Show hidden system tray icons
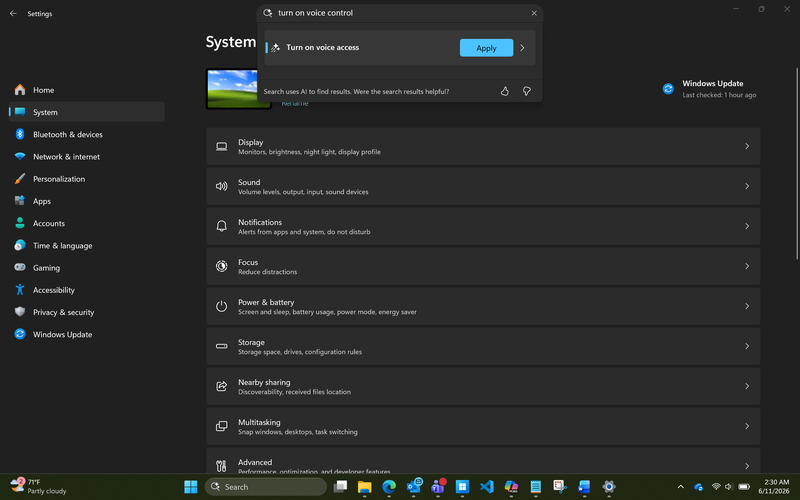Viewport: 800px width, 500px height. tap(680, 487)
